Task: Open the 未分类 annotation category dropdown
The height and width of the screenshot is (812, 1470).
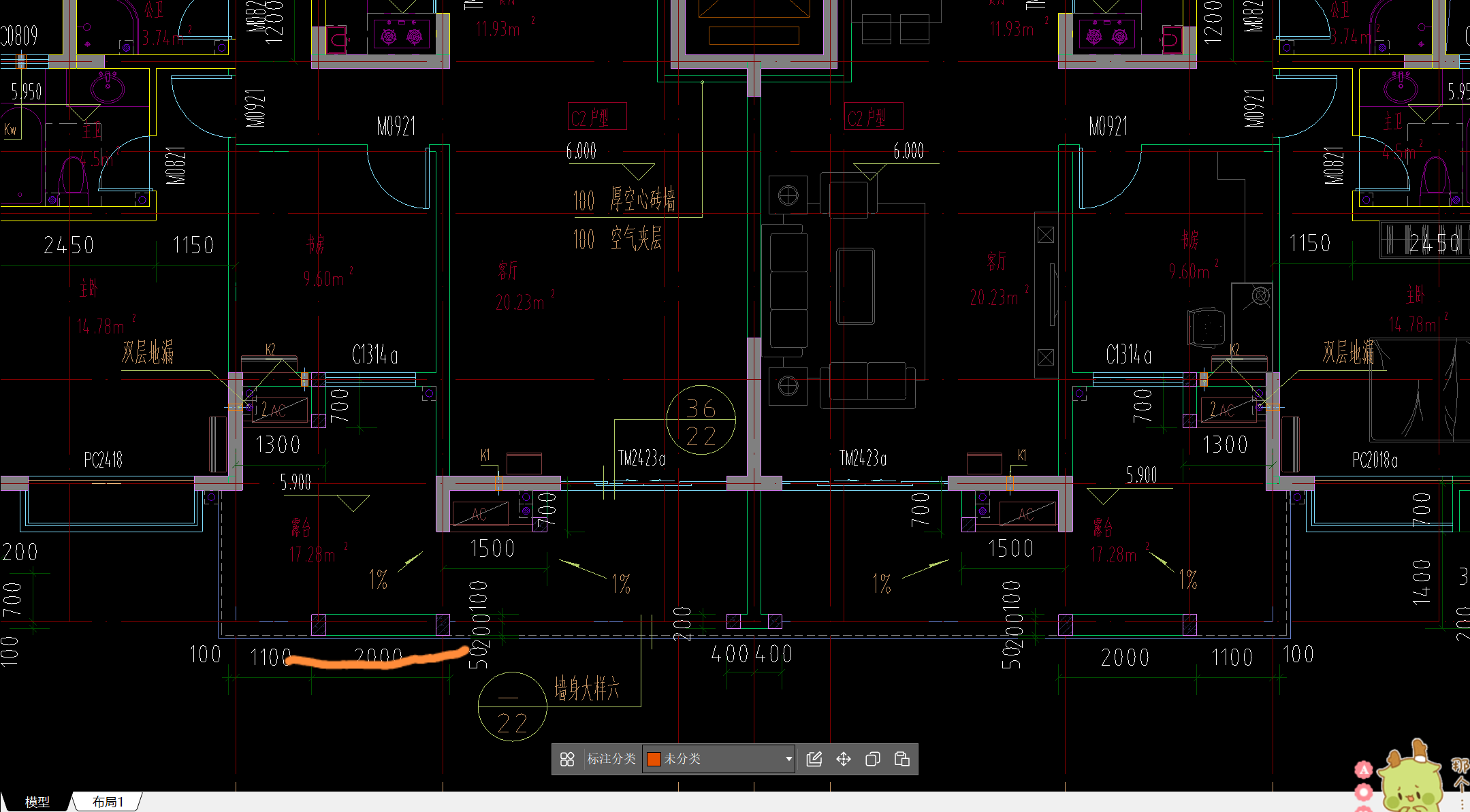Action: click(x=719, y=759)
